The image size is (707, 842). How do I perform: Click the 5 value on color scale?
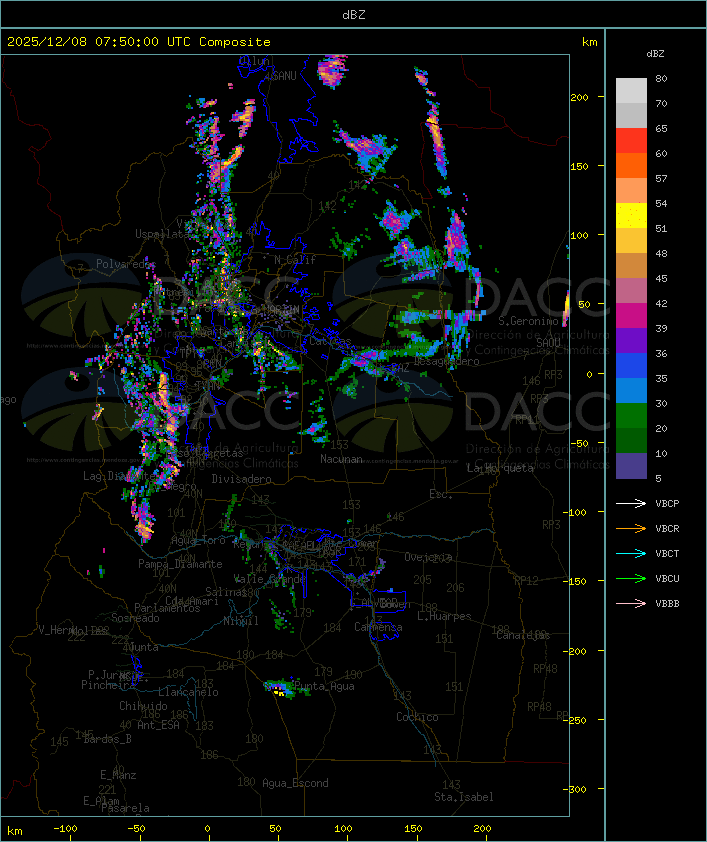(658, 478)
